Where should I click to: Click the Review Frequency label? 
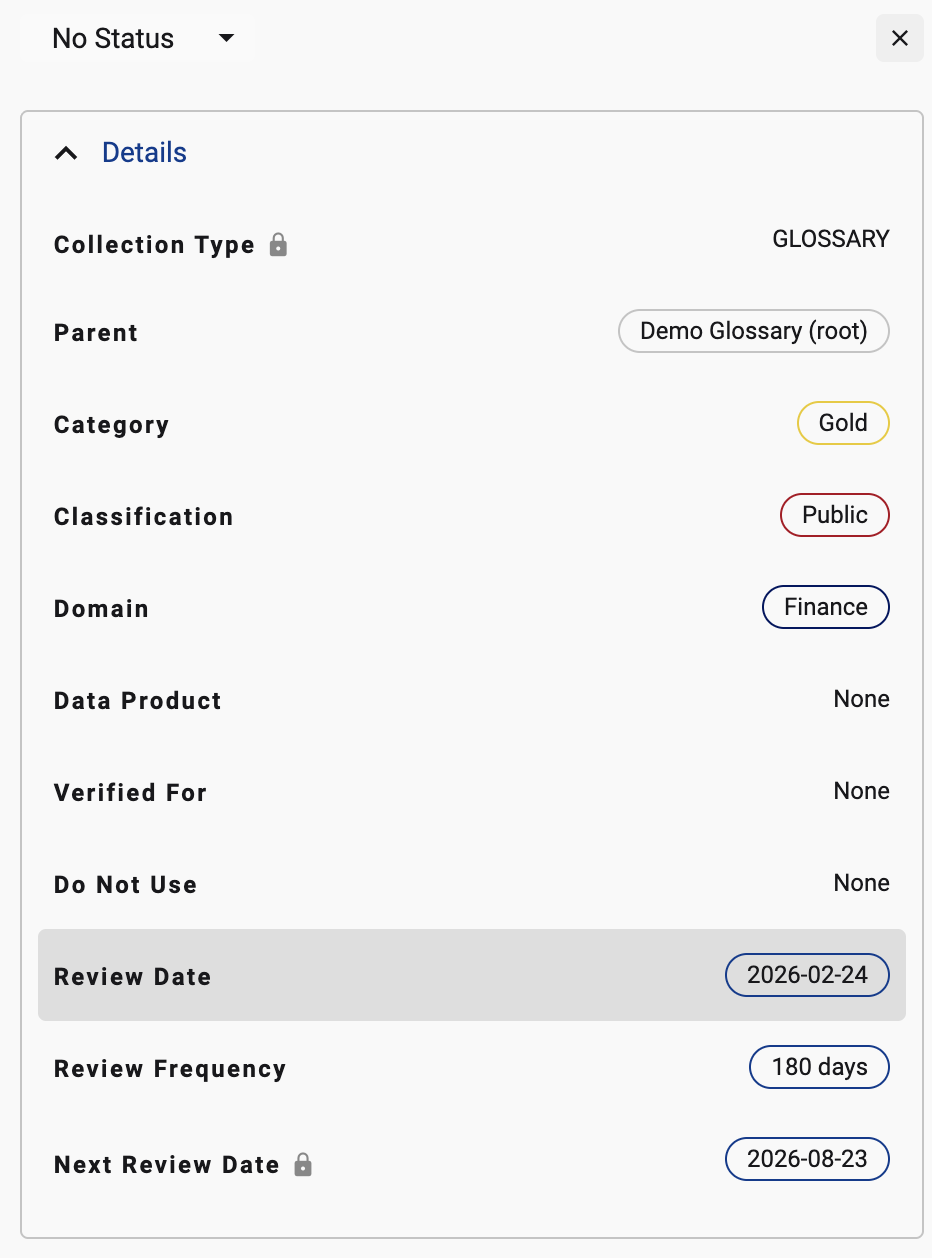coord(170,1069)
